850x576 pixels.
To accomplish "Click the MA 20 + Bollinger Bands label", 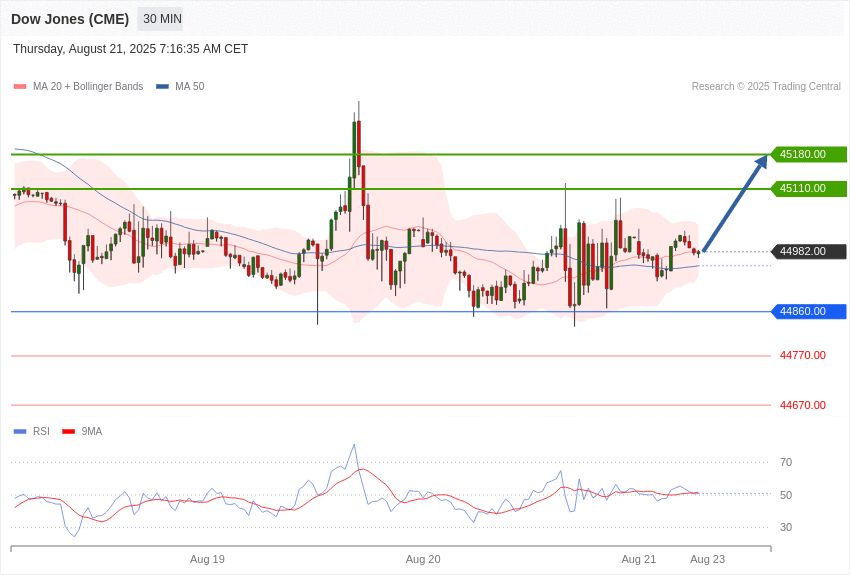I will tap(88, 87).
